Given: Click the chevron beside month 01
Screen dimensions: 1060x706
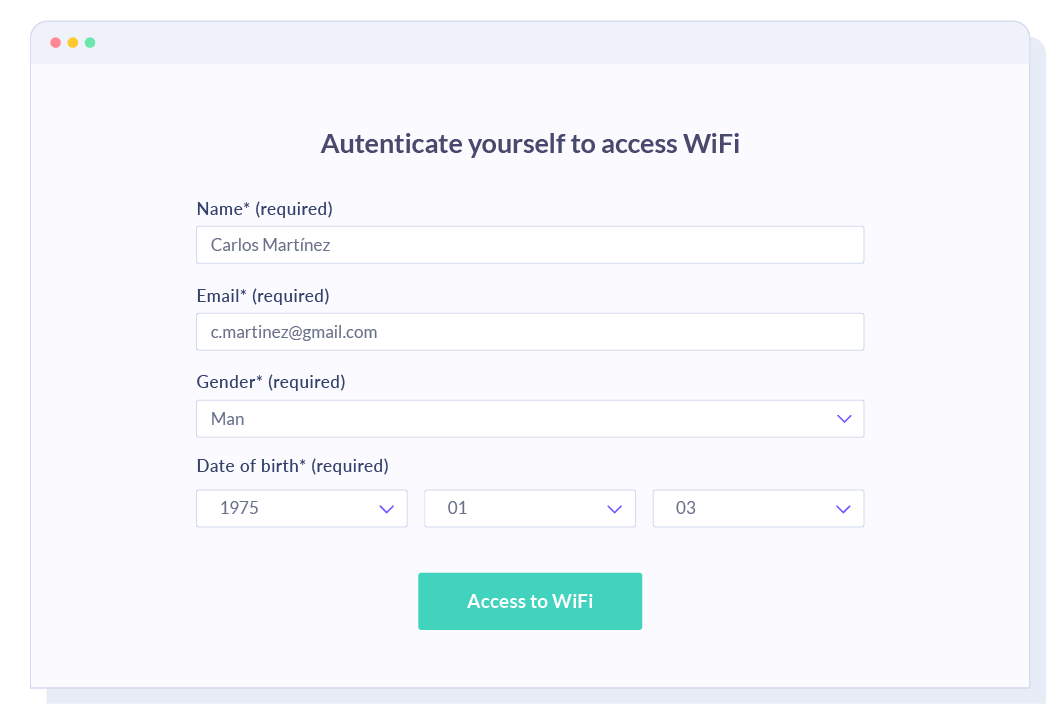Looking at the screenshot, I should click(615, 509).
